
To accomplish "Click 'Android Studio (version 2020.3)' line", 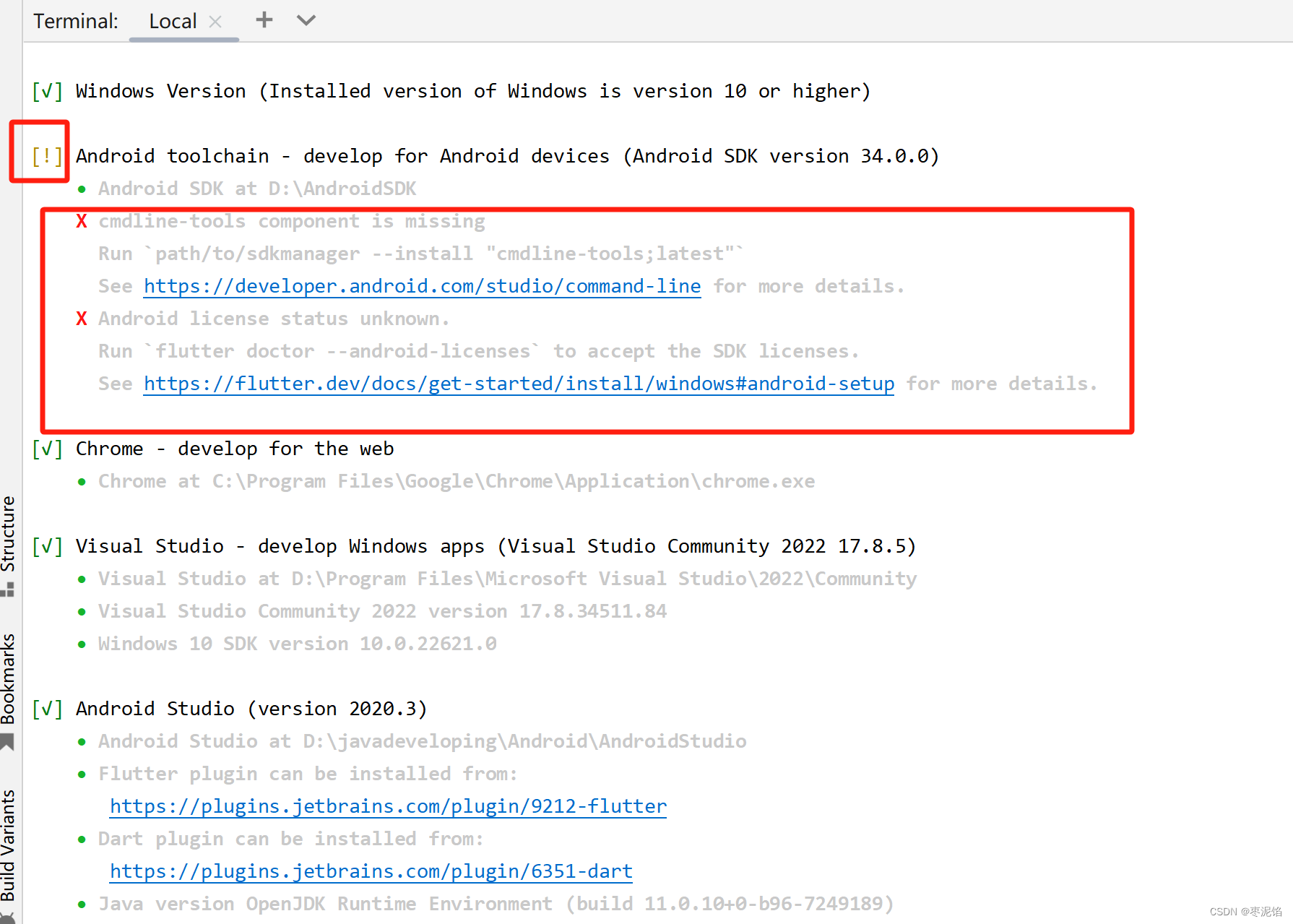I will (x=251, y=709).
